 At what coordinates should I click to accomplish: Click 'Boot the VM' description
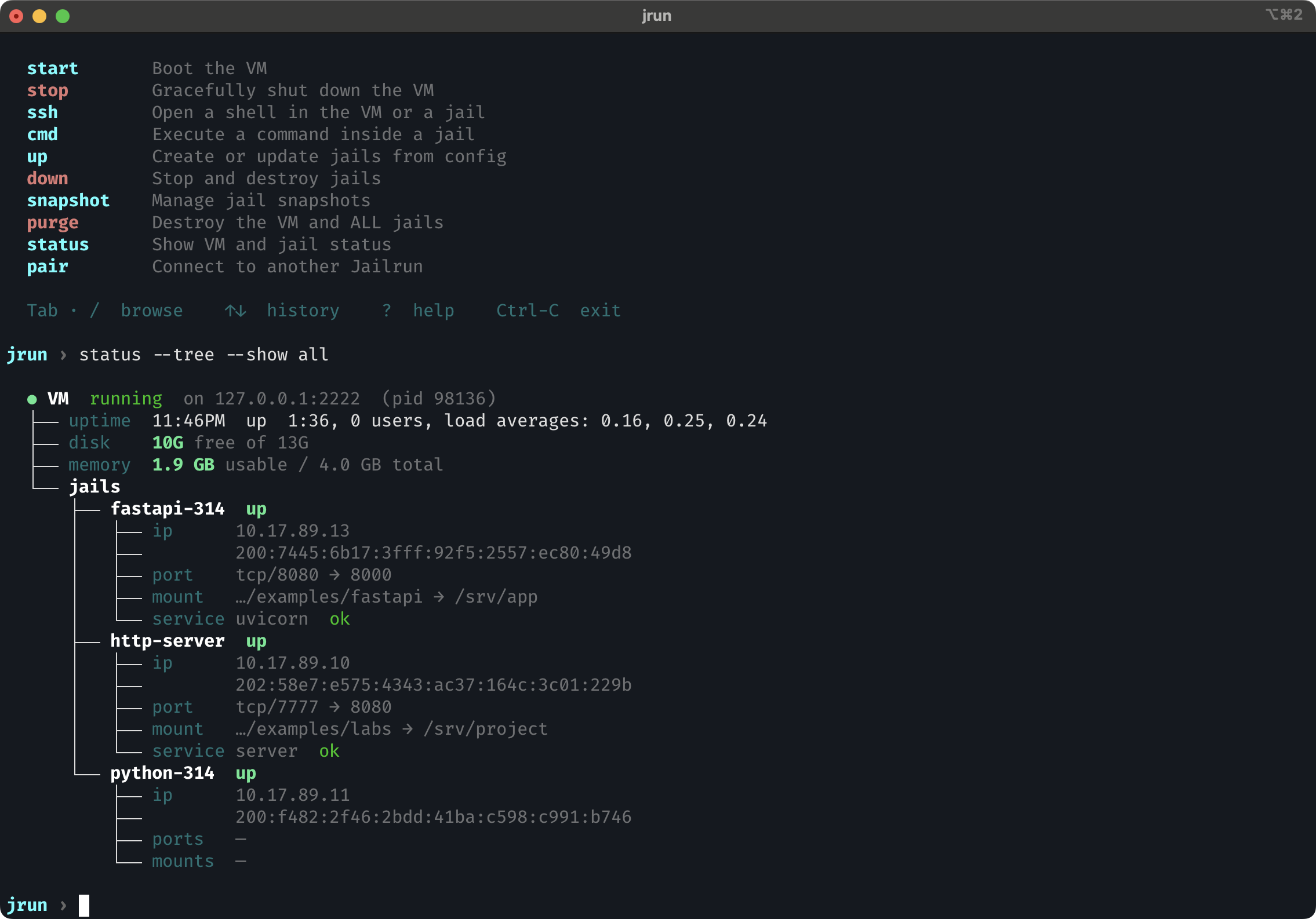click(209, 68)
